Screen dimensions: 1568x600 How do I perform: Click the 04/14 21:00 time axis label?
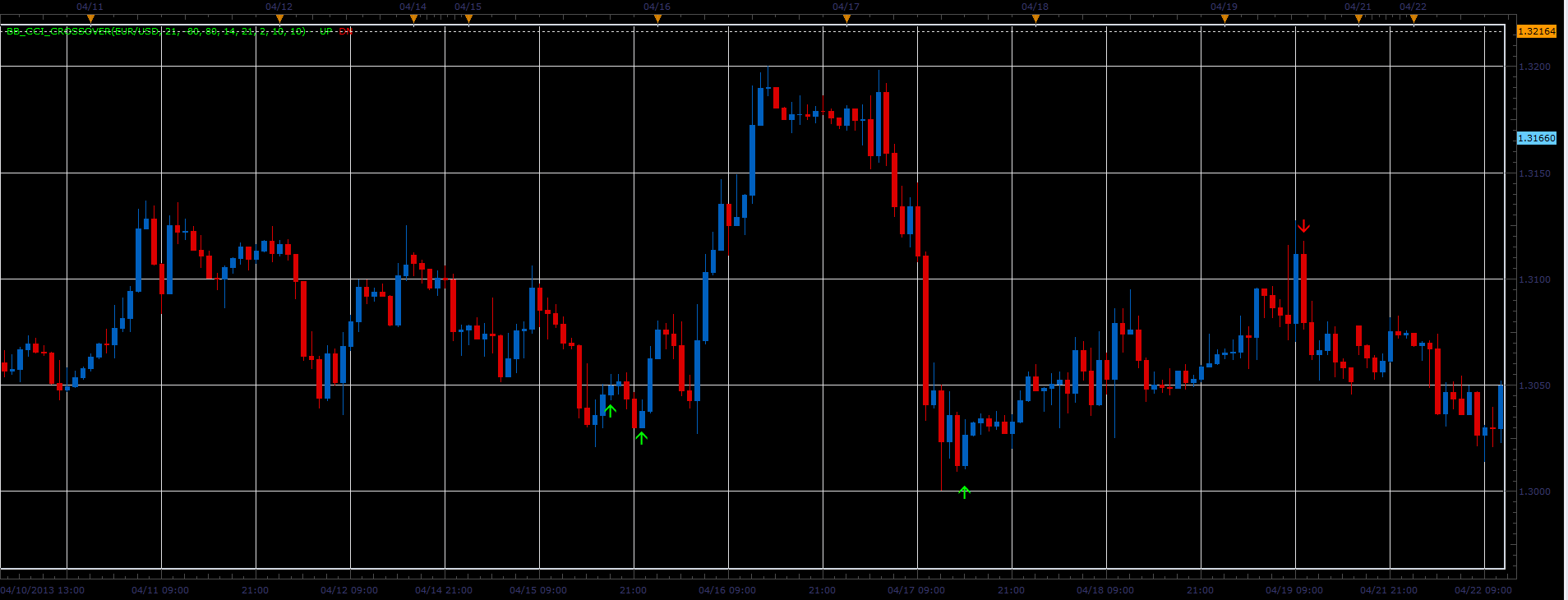pos(444,590)
